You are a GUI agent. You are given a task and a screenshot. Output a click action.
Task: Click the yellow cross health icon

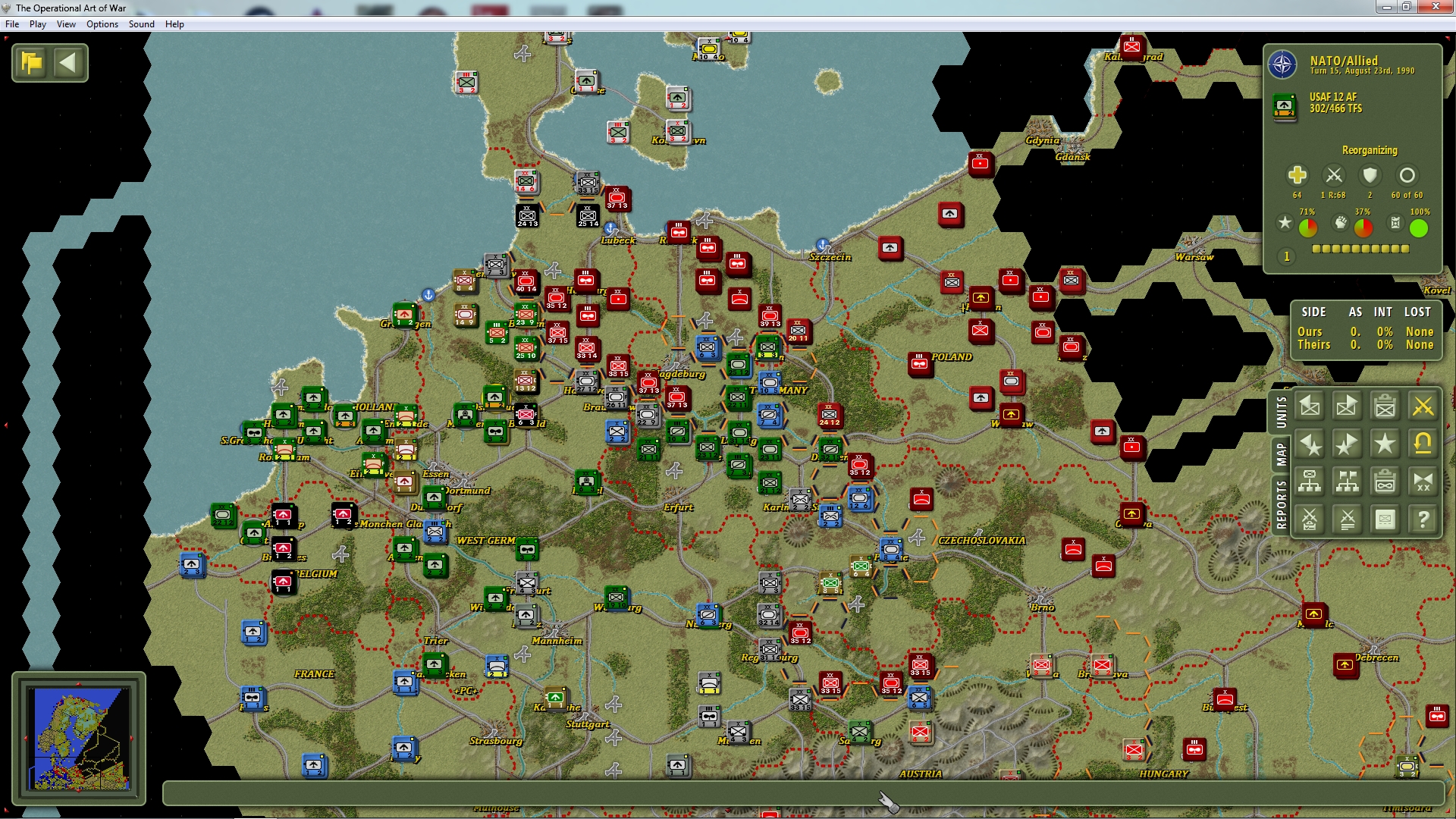[x=1297, y=175]
